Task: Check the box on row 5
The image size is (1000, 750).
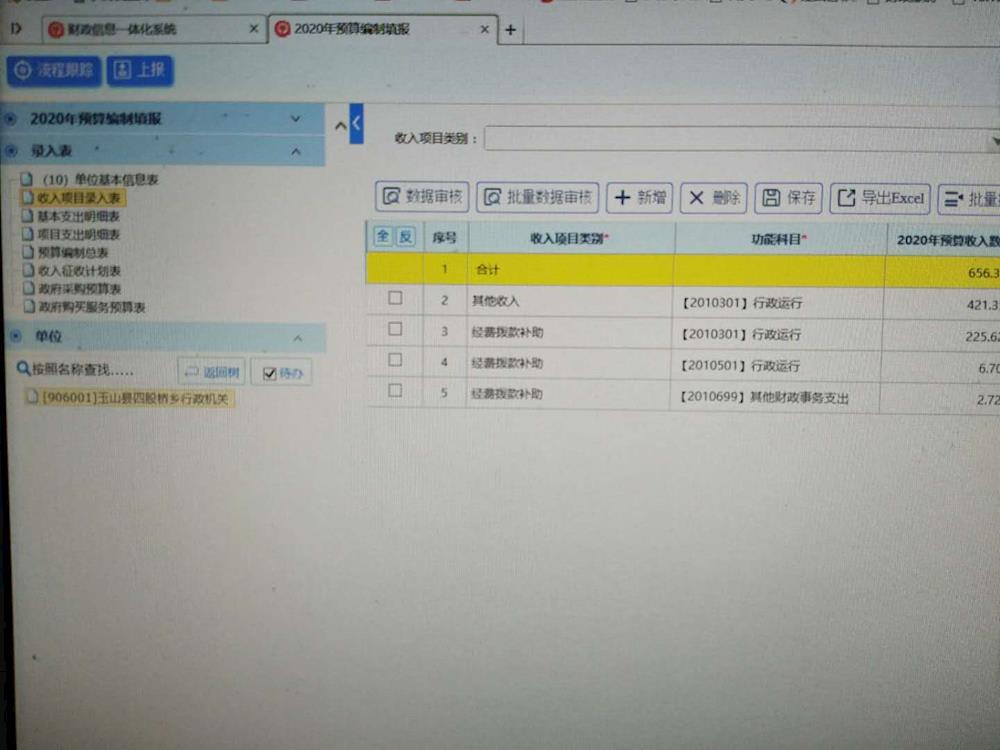Action: click(395, 391)
